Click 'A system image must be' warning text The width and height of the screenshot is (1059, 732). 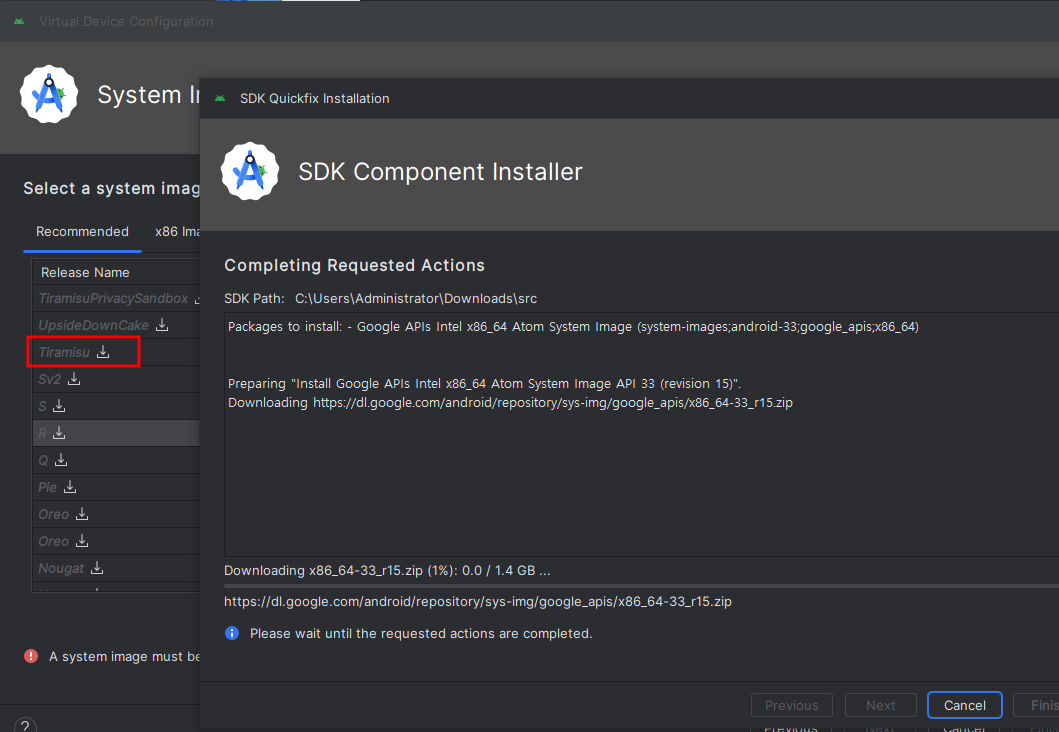click(x=124, y=656)
